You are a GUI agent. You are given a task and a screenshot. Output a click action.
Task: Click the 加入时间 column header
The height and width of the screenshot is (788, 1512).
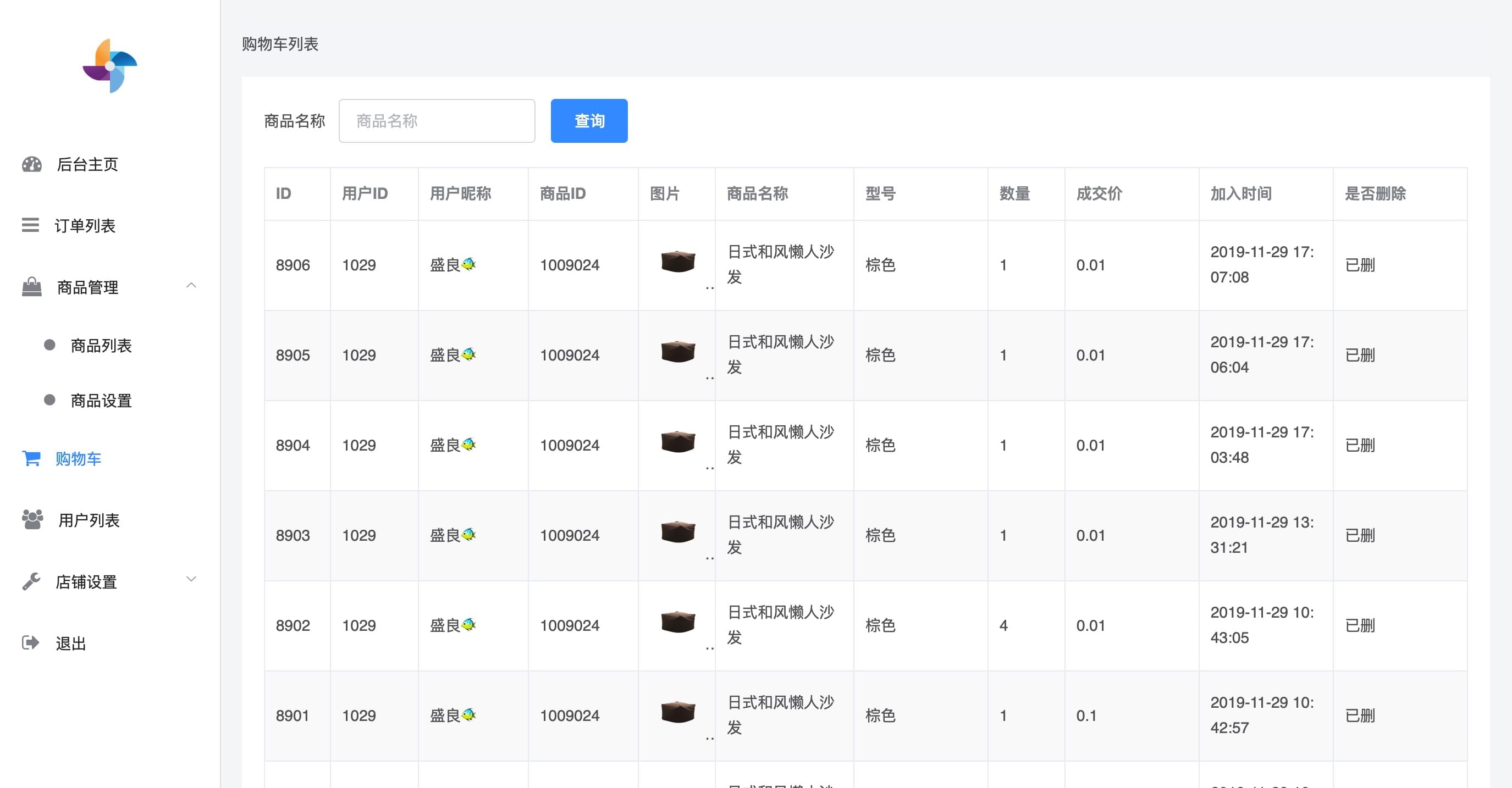coord(1241,193)
